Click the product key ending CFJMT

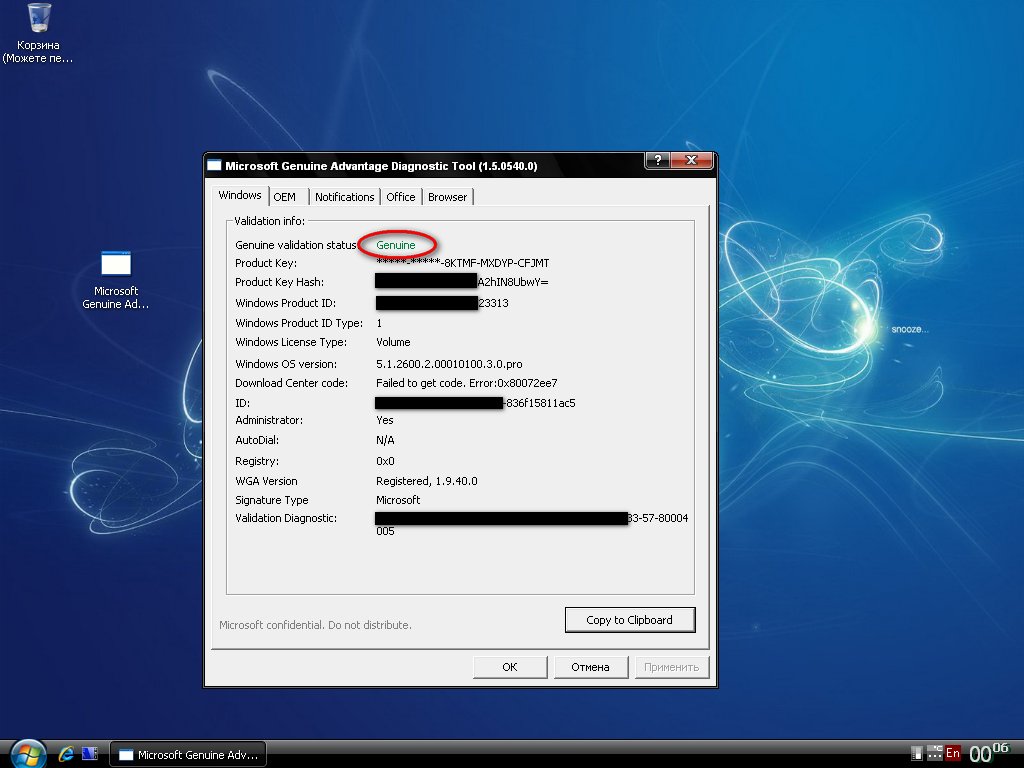462,263
